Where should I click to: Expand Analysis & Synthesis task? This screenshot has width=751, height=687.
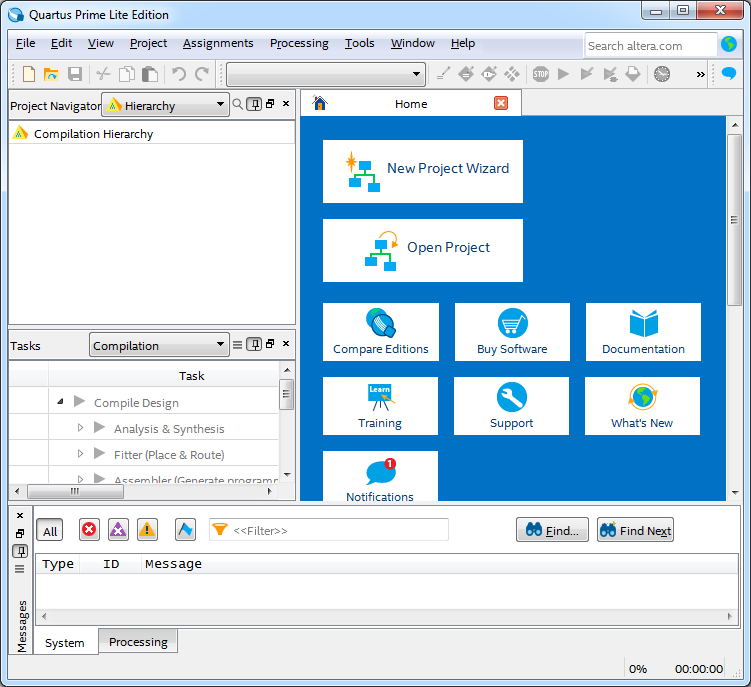click(x=80, y=427)
